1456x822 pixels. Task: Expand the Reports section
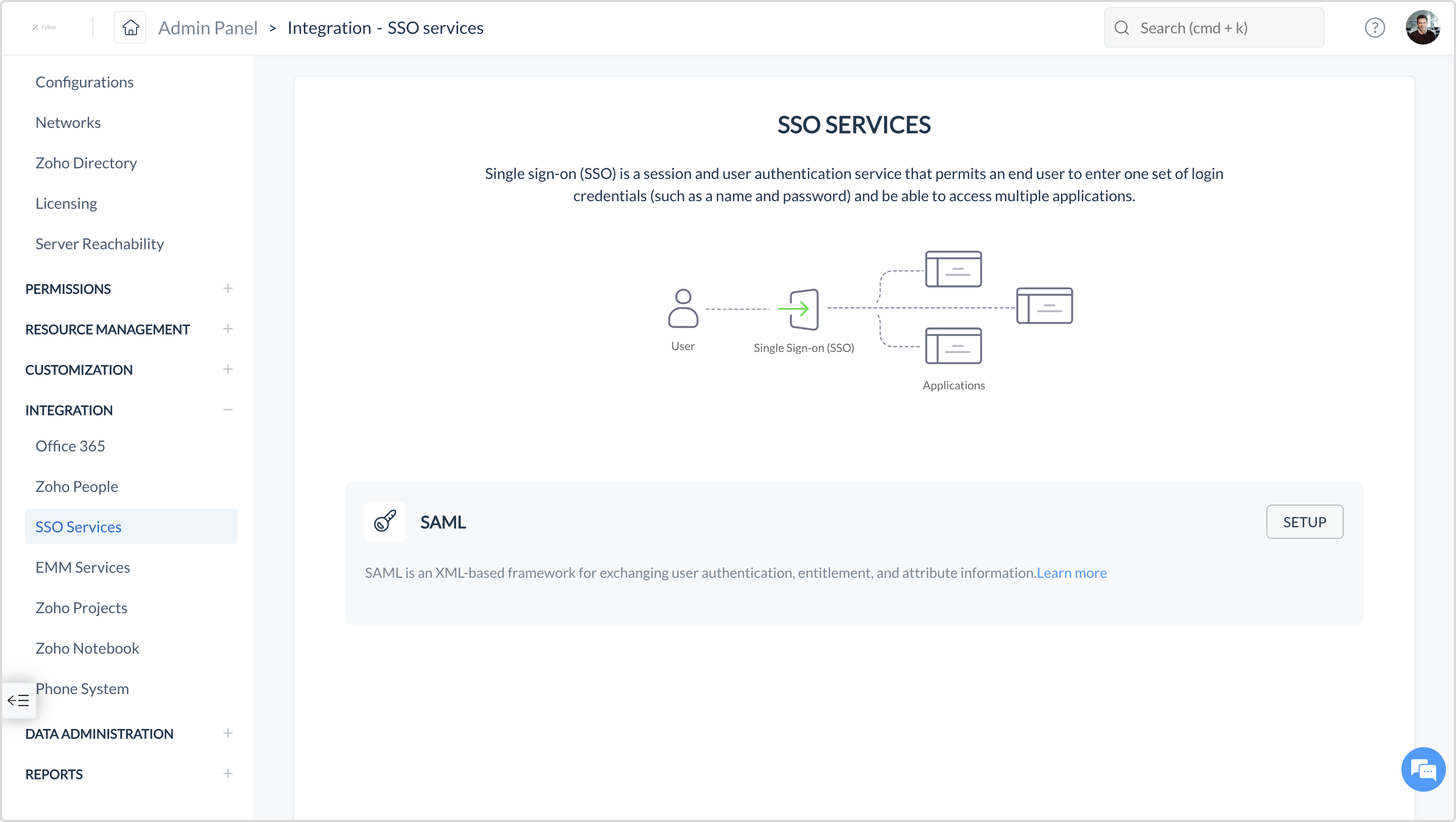click(x=228, y=774)
